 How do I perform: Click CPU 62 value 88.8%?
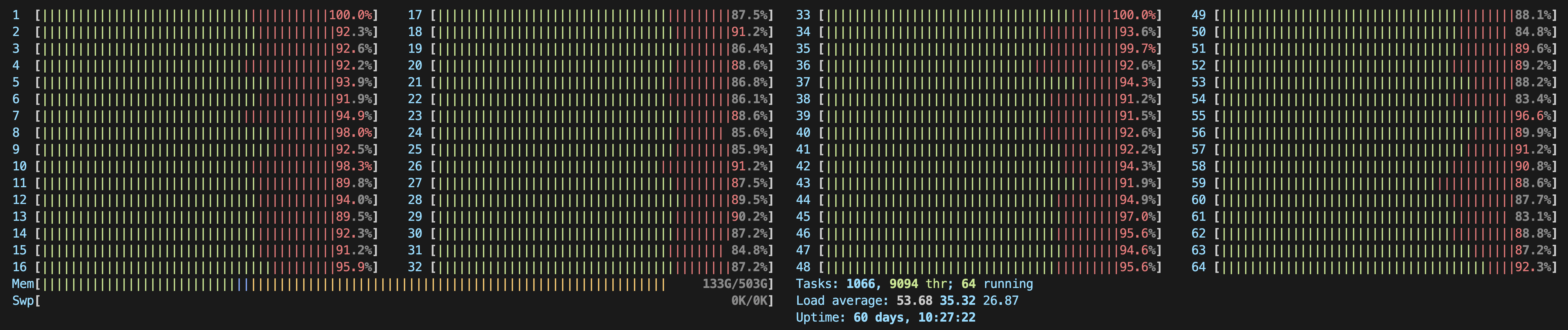click(1533, 233)
